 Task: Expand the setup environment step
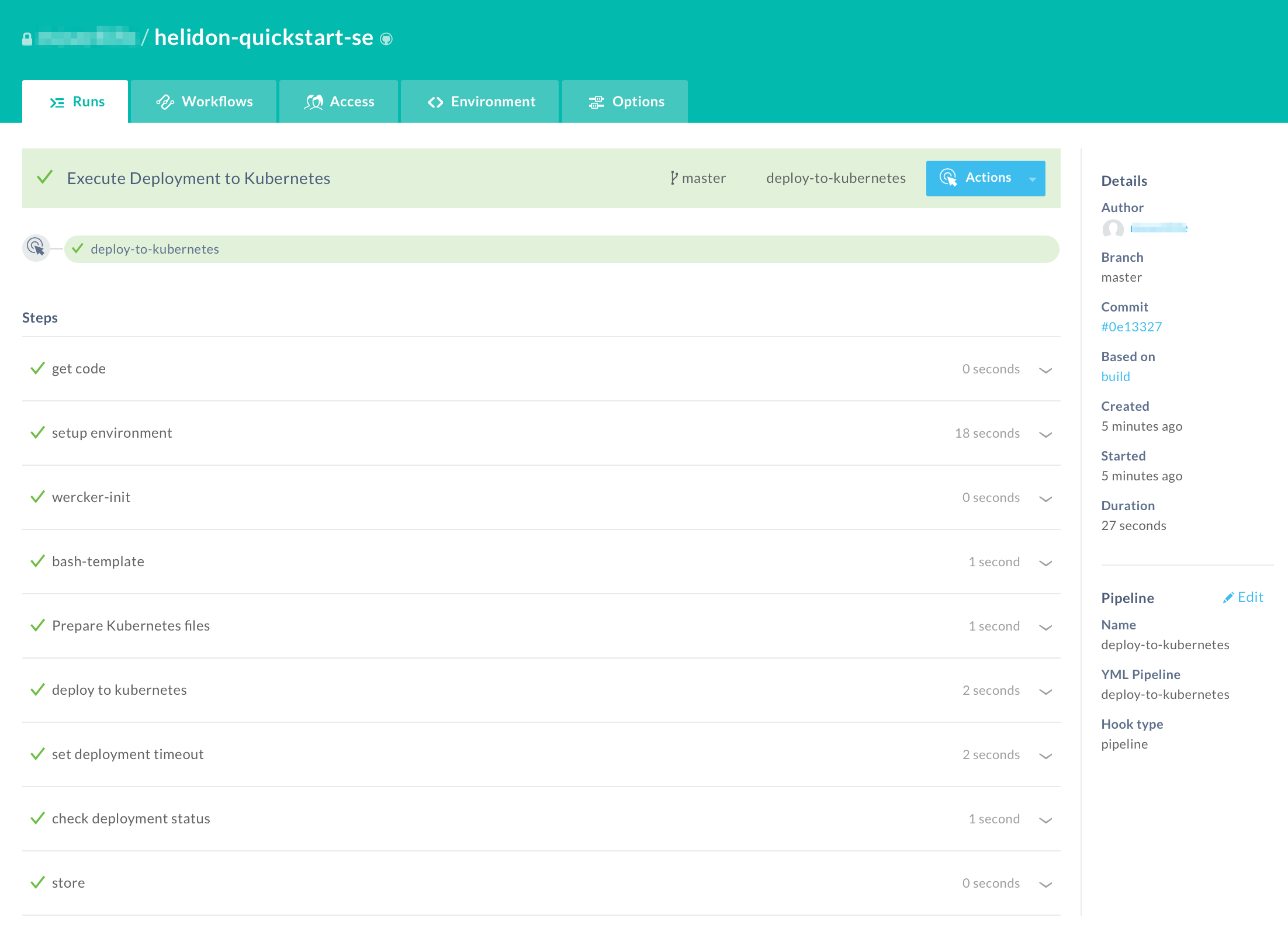pyautogui.click(x=1045, y=434)
